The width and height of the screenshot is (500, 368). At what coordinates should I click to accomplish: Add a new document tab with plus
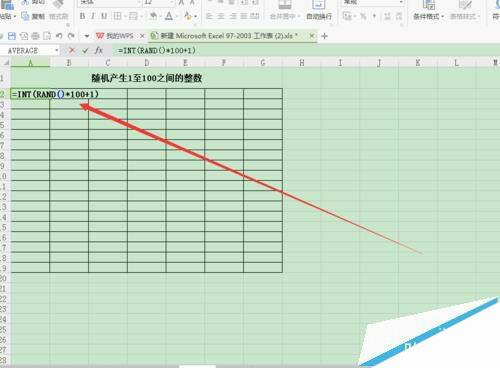[324, 36]
